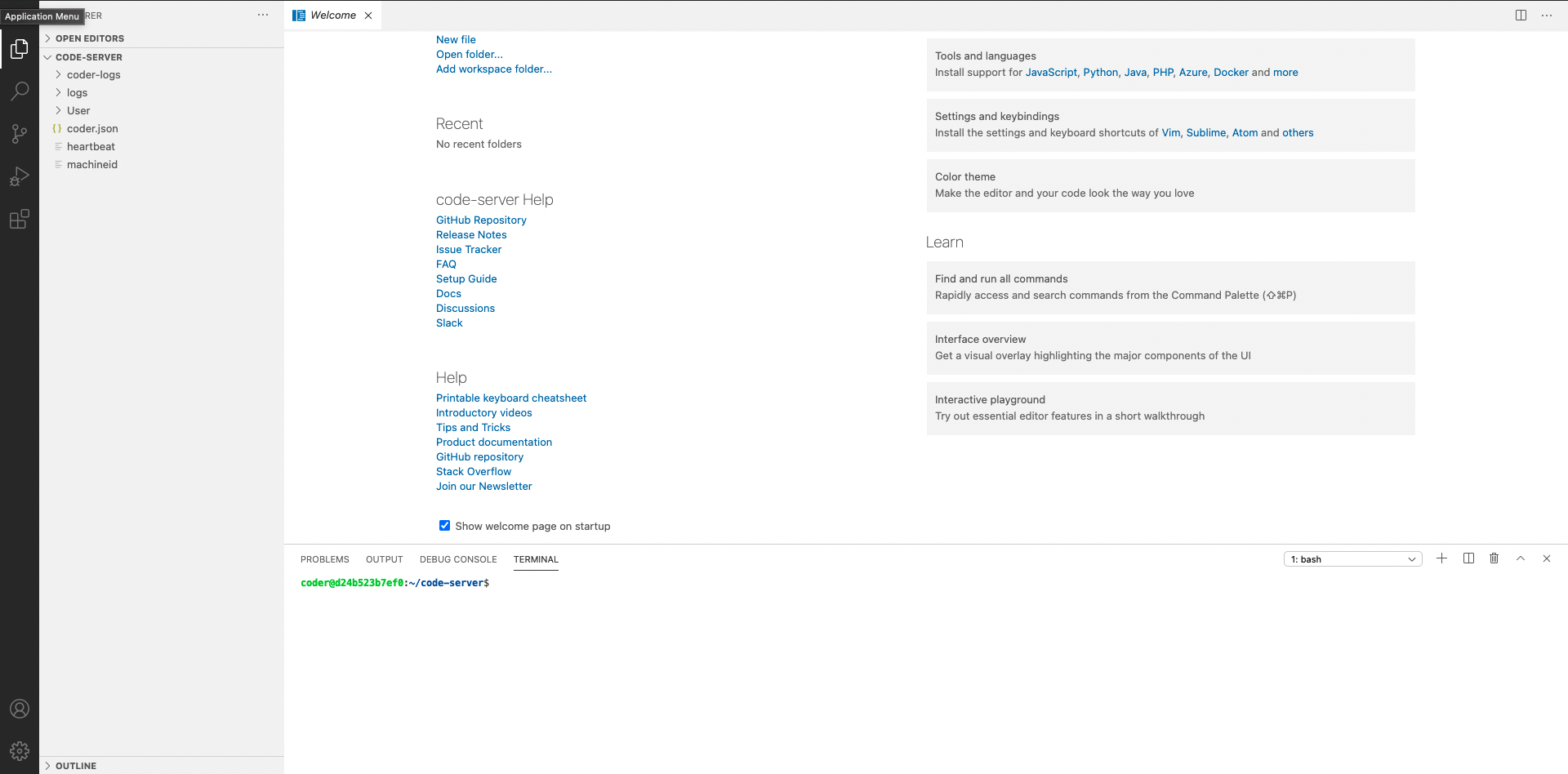Split the editor to the right

1521,16
